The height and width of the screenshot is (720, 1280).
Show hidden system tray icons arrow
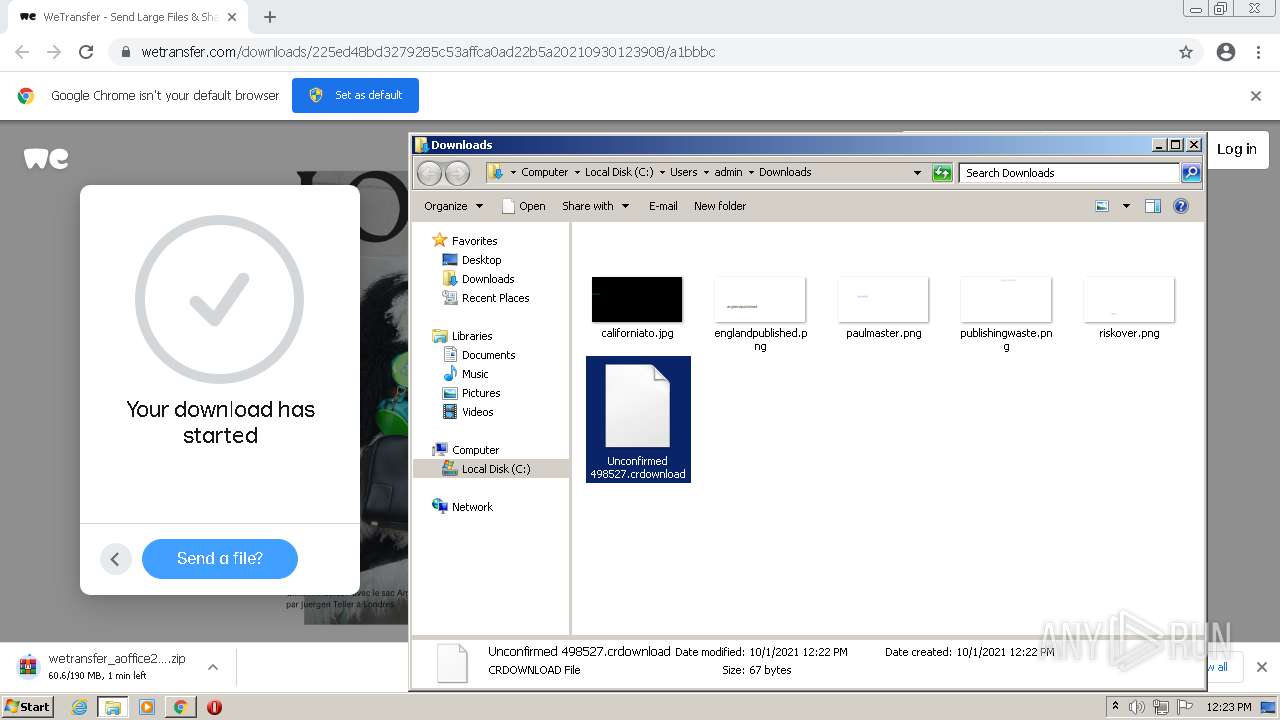(1115, 707)
